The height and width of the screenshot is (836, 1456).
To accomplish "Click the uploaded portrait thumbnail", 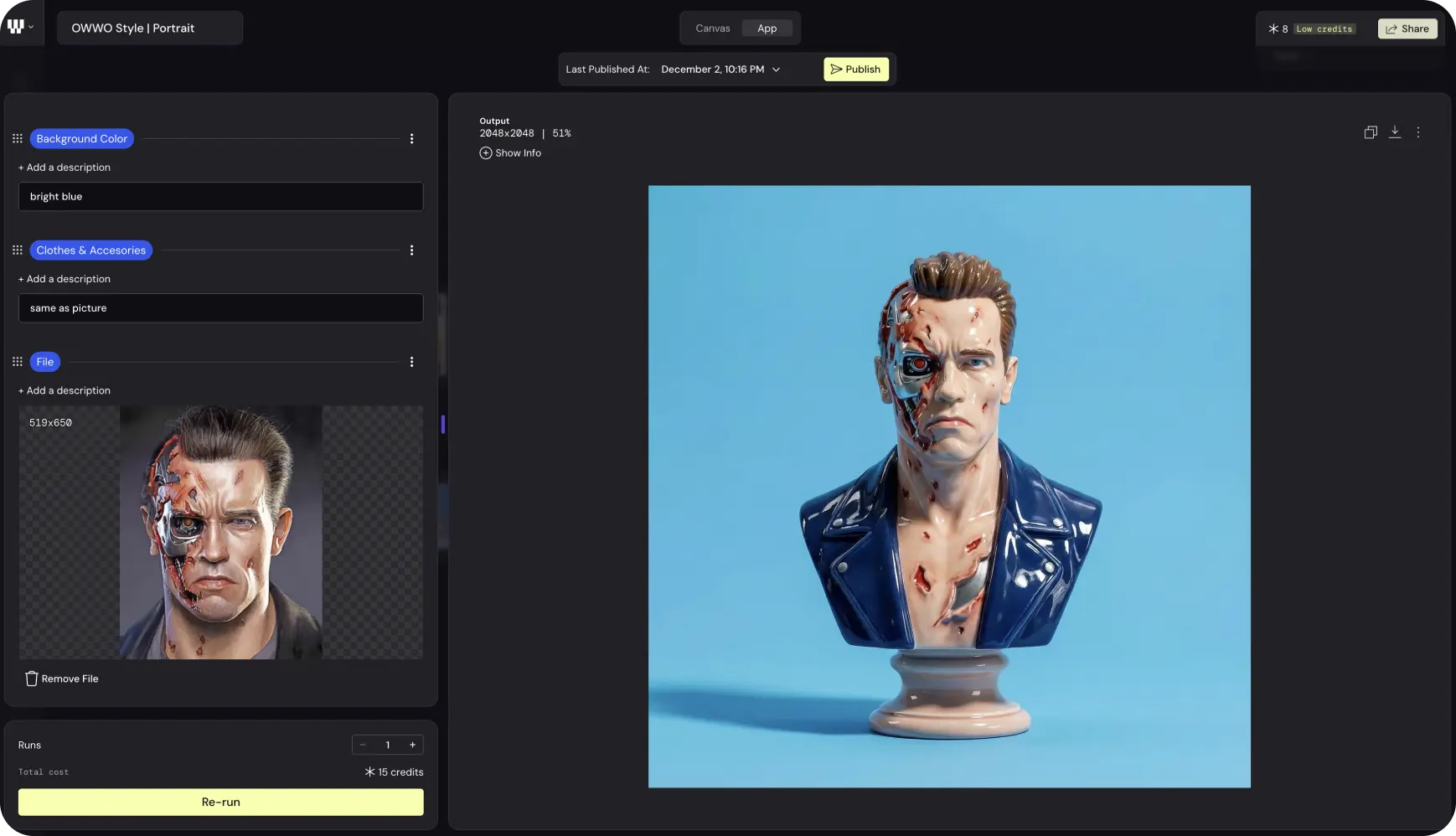I will pos(221,532).
